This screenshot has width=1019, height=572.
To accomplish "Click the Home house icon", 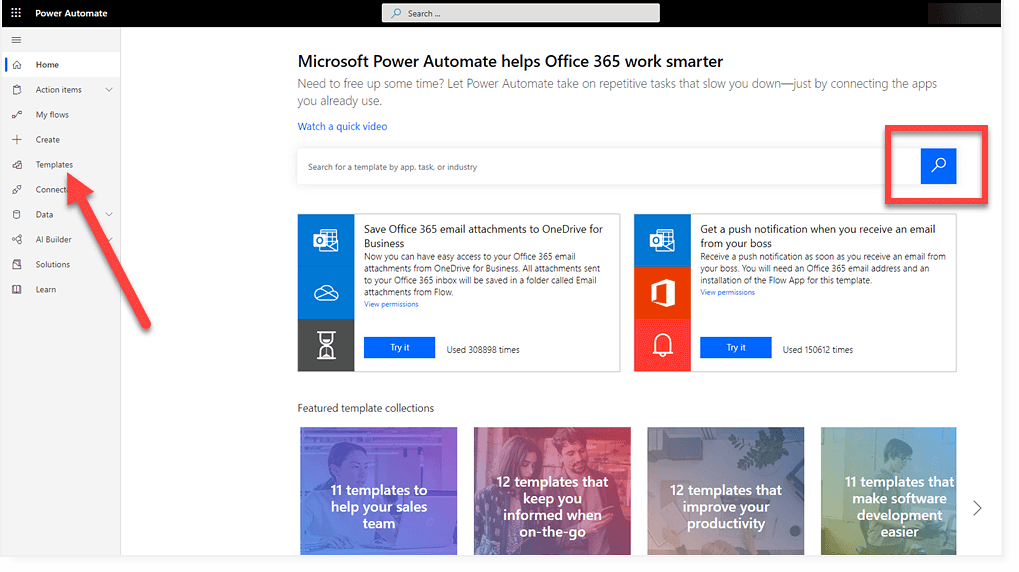I will [17, 65].
